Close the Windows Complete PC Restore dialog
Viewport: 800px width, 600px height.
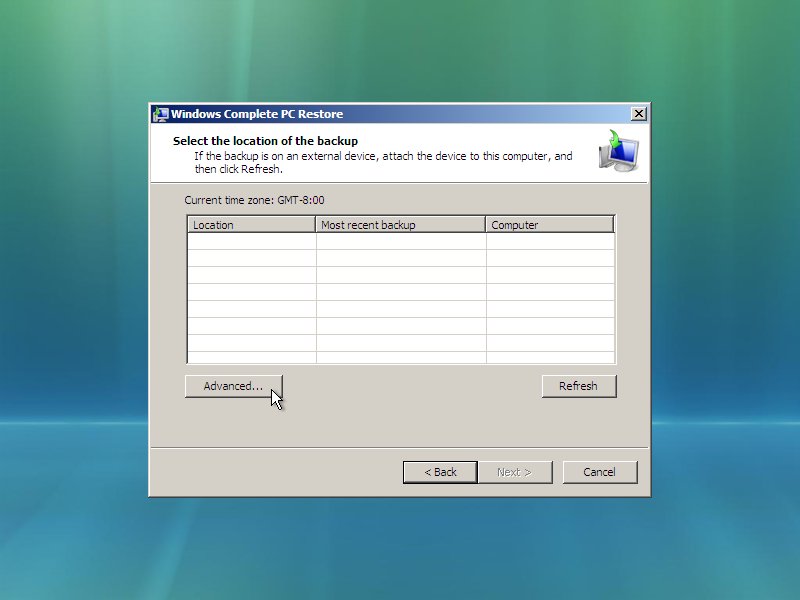pyautogui.click(x=639, y=114)
